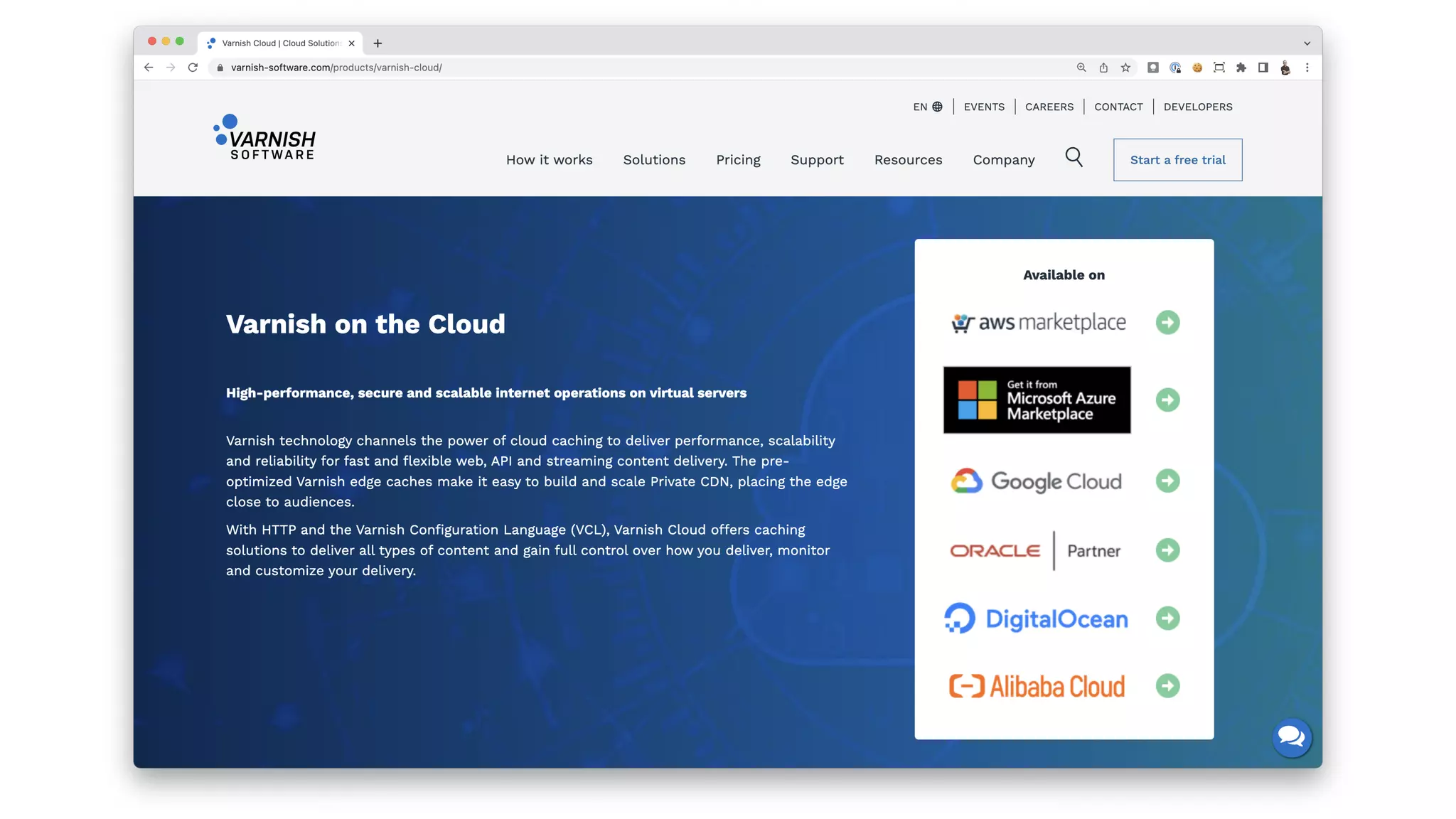Expand the Resources navigation menu
Image resolution: width=1456 pixels, height=819 pixels.
coord(908,160)
